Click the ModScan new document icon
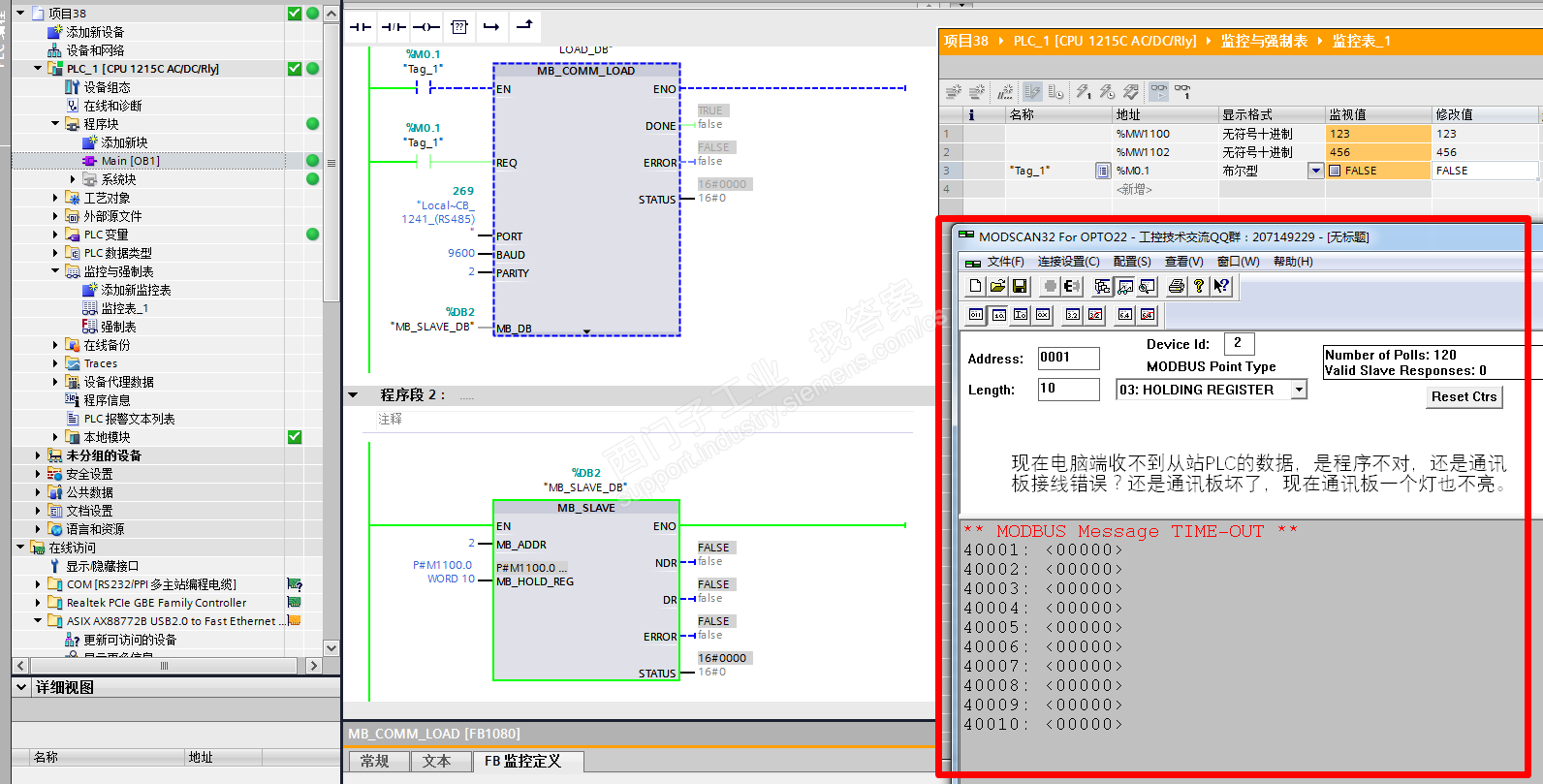This screenshot has height=784, width=1543. pos(975,286)
